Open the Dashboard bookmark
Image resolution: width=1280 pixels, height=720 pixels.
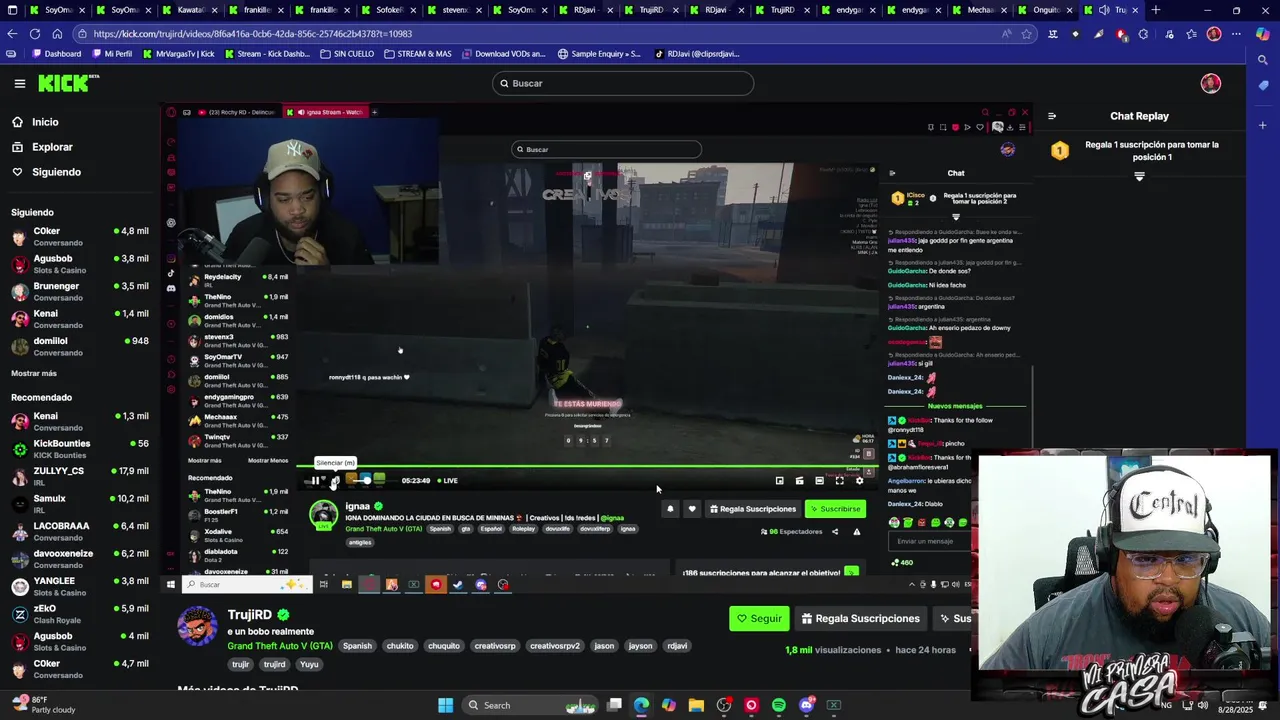point(56,54)
